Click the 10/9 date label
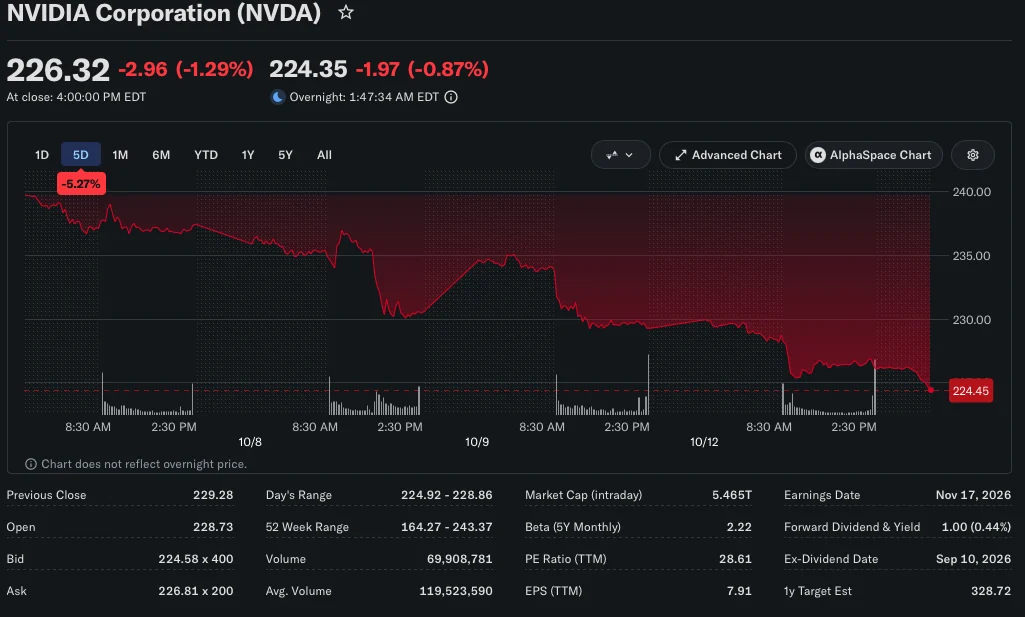This screenshot has width=1025, height=617. coord(477,442)
